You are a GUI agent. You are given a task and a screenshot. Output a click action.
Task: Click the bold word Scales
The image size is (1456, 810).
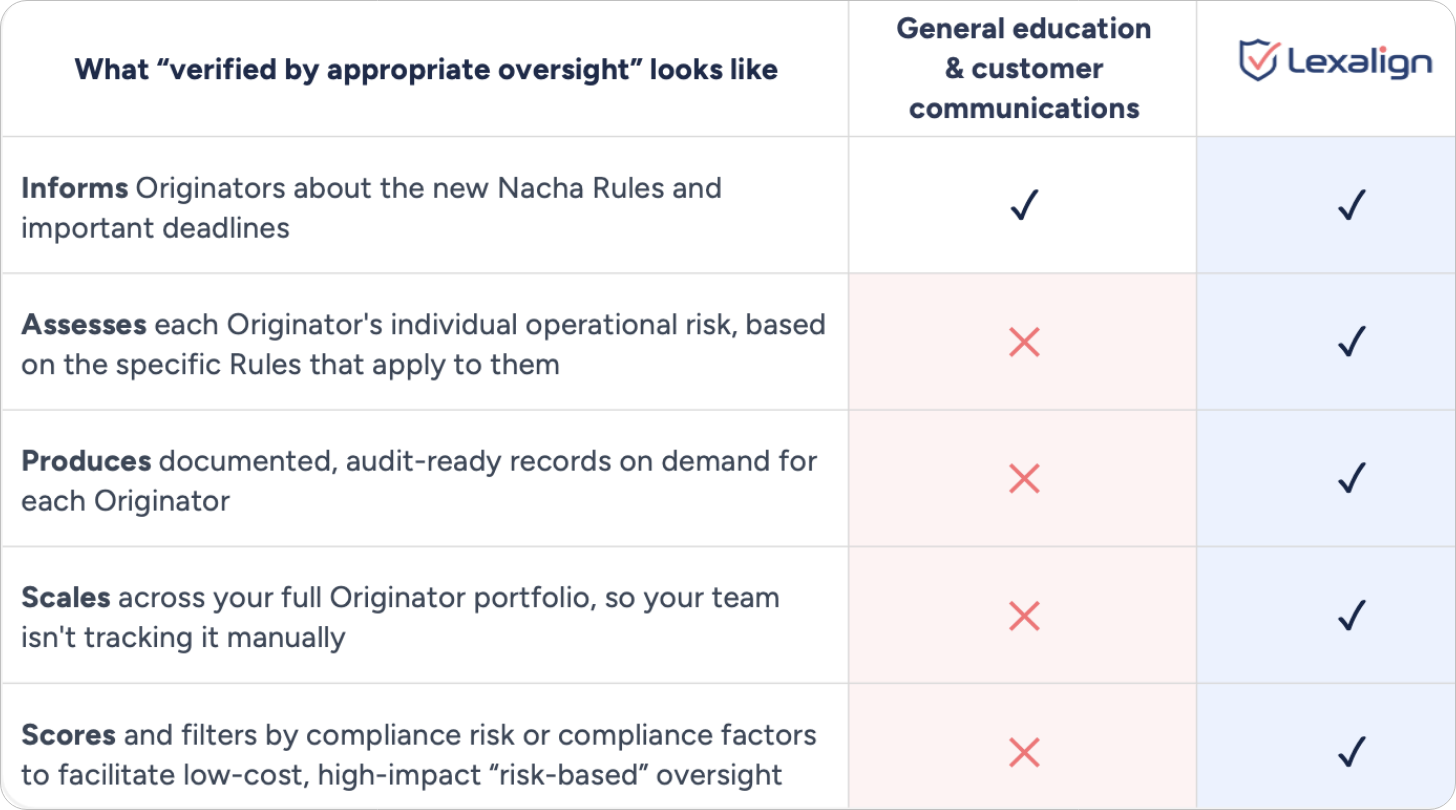66,598
